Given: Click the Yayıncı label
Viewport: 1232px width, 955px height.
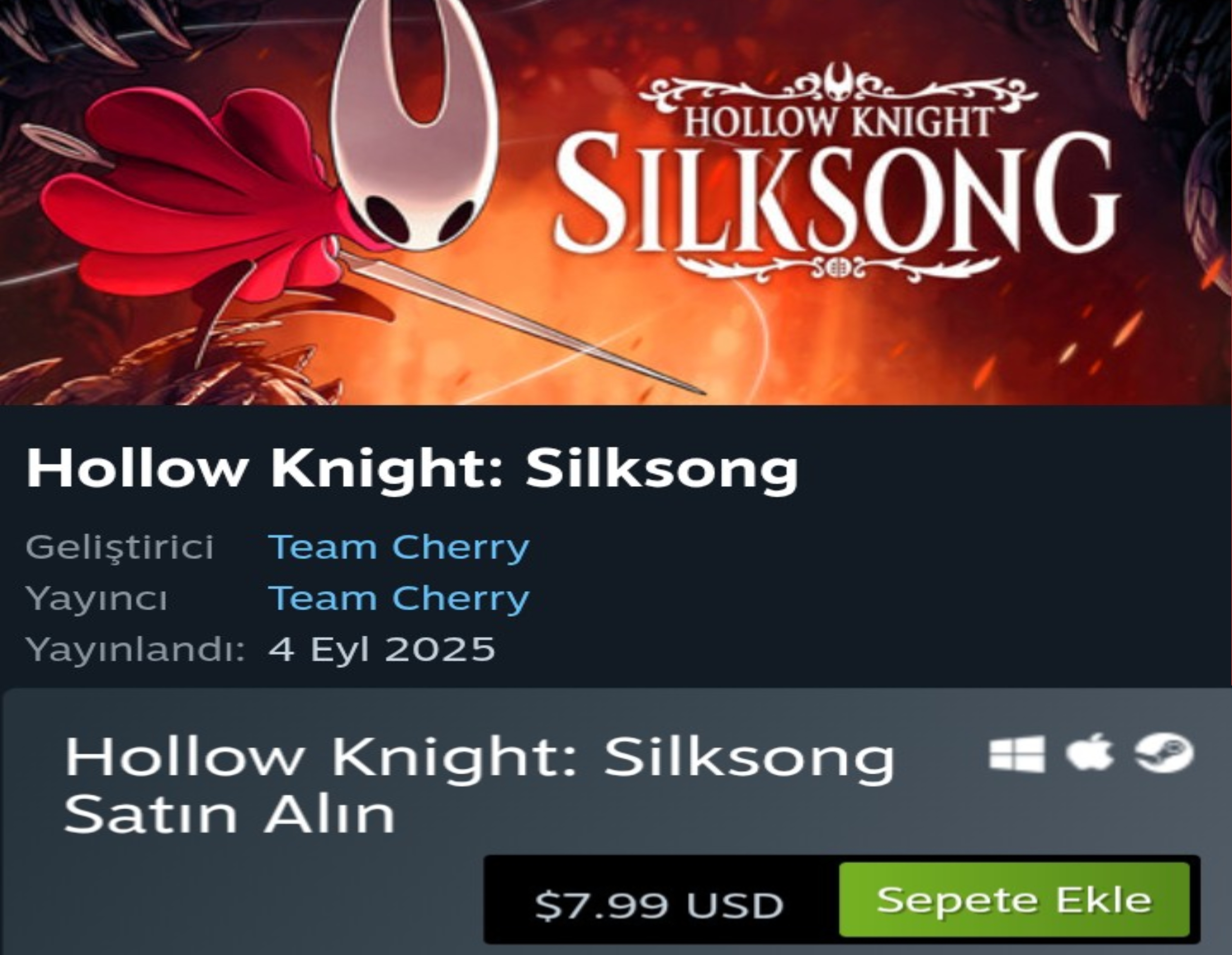Looking at the screenshot, I should [97, 598].
